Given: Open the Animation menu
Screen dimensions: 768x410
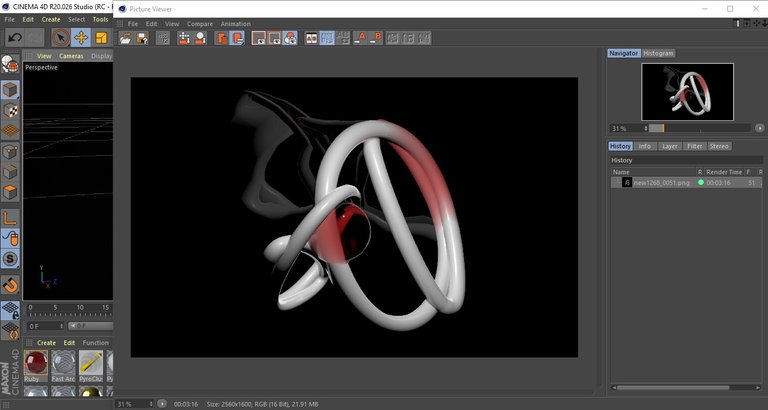Looking at the screenshot, I should [236, 24].
